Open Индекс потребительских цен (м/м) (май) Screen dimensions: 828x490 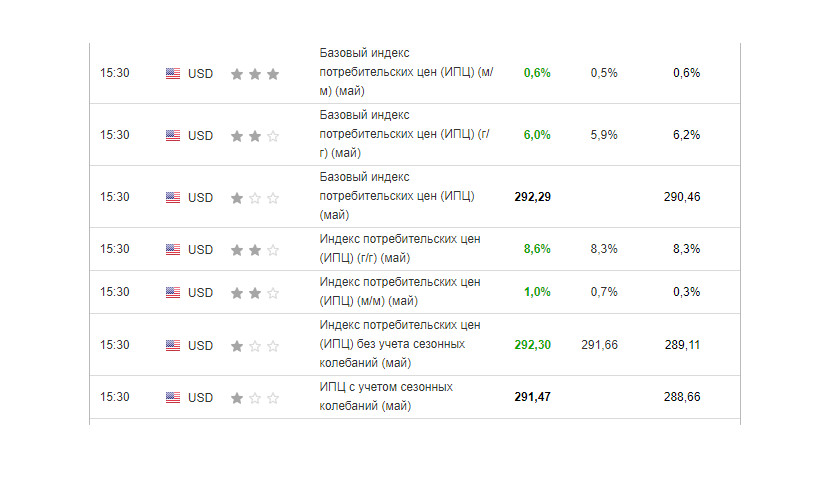click(400, 291)
